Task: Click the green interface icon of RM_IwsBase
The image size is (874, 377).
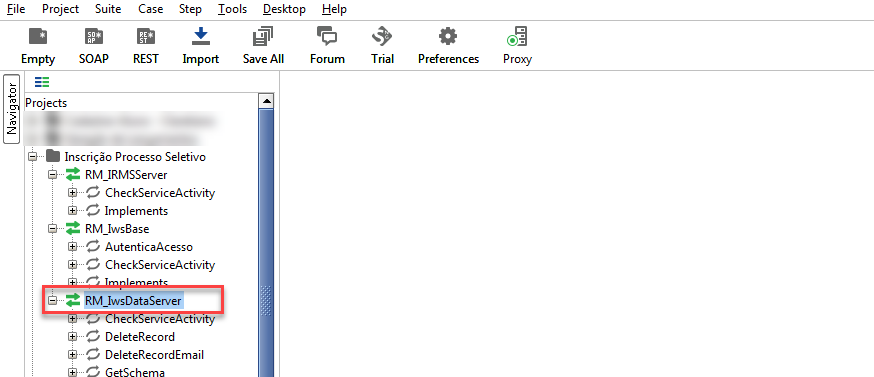Action: coord(73,229)
